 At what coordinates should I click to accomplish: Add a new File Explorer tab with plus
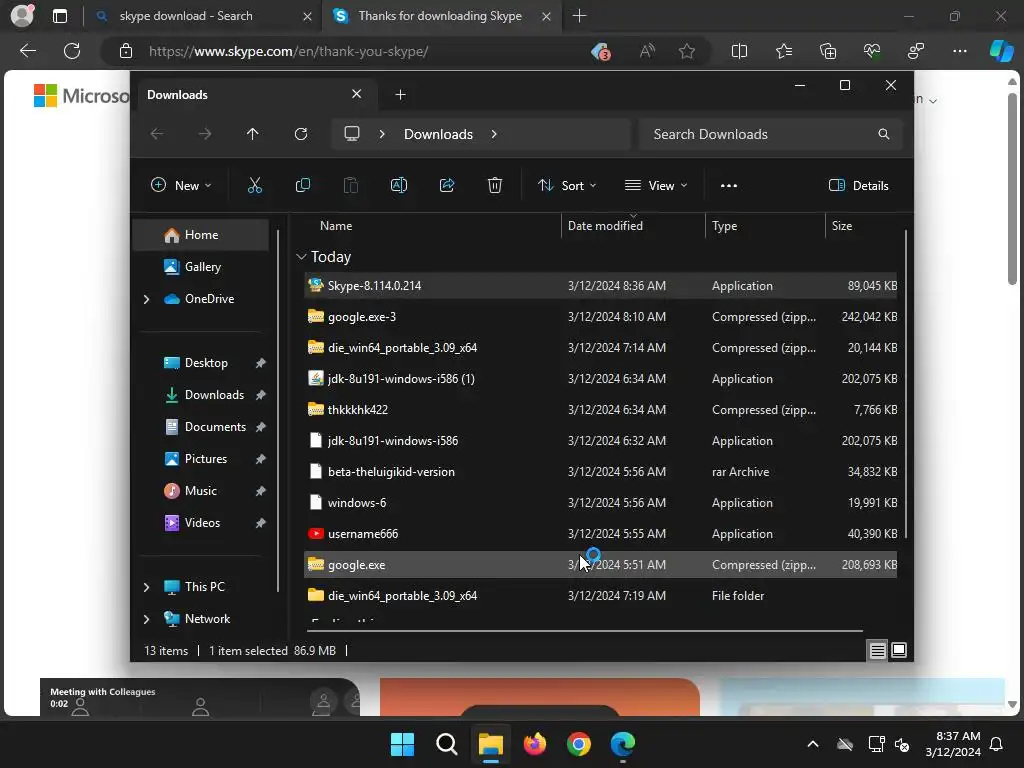[x=400, y=95]
